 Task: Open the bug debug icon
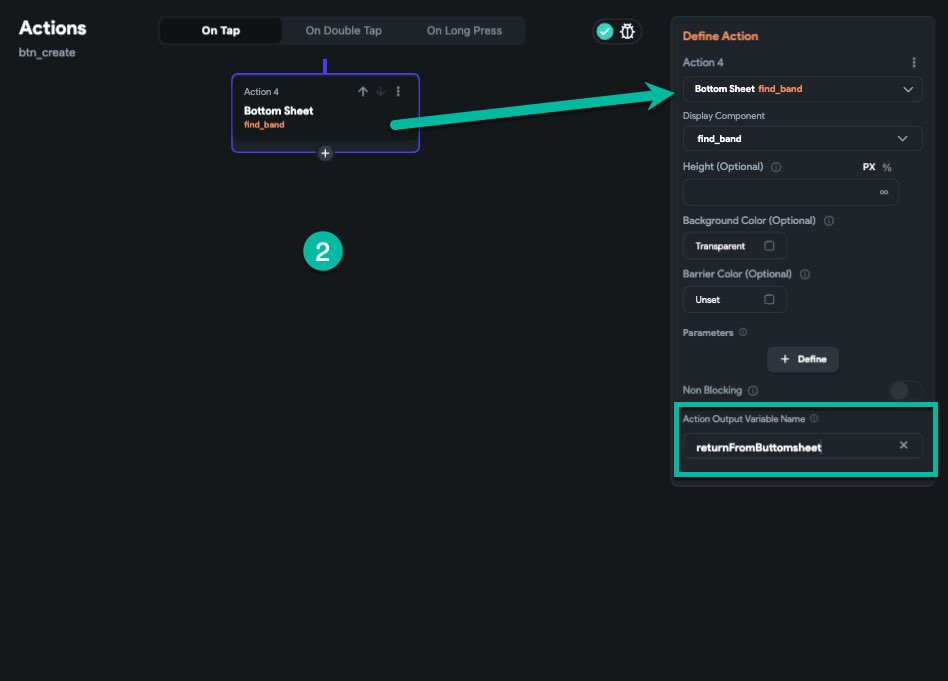click(627, 31)
